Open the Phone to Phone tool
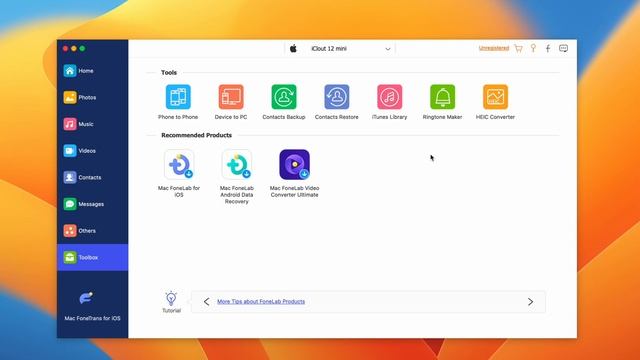 [x=178, y=97]
